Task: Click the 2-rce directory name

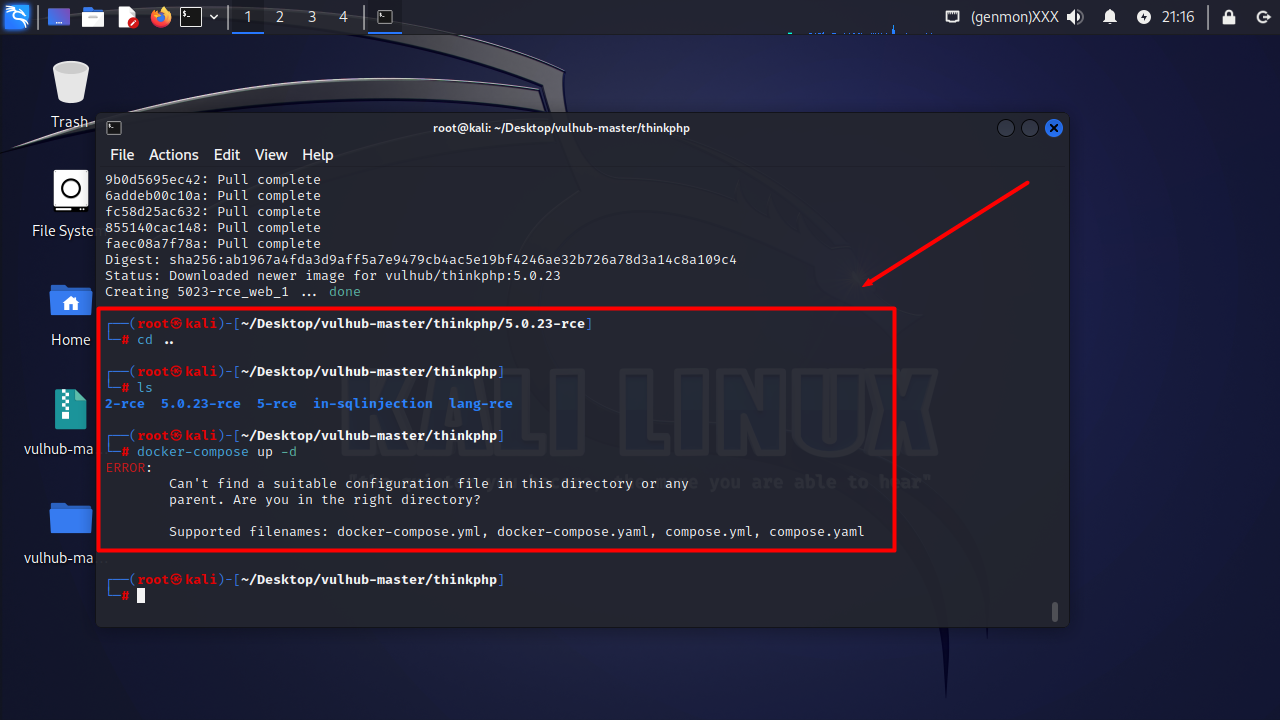Action: pyautogui.click(x=125, y=403)
